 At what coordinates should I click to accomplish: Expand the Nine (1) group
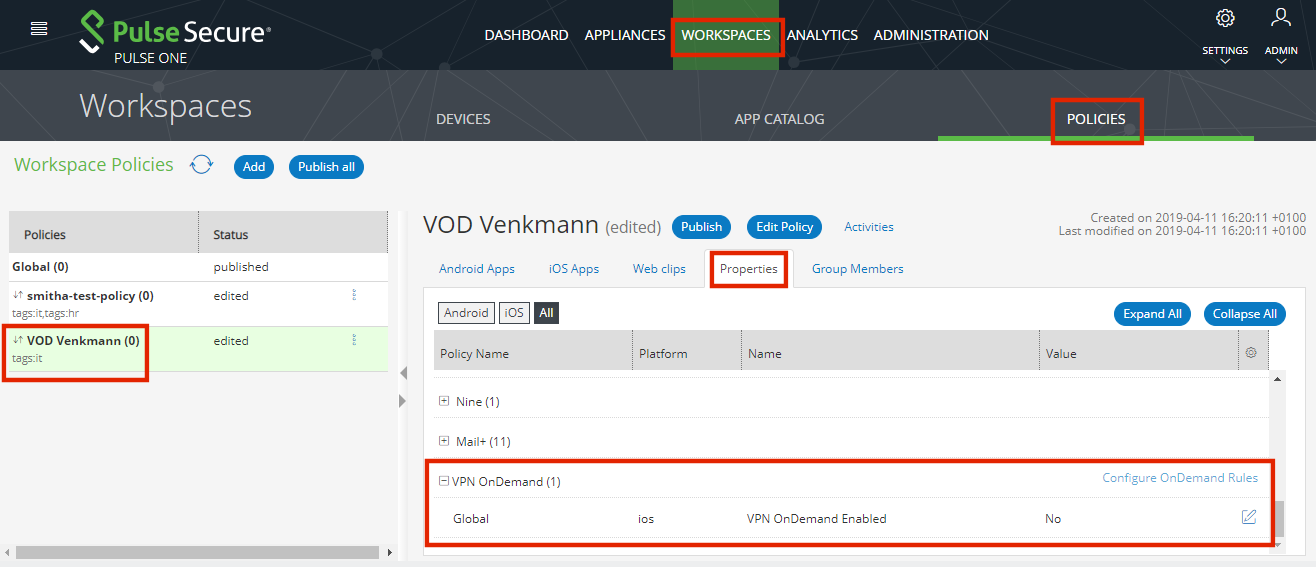click(x=445, y=401)
